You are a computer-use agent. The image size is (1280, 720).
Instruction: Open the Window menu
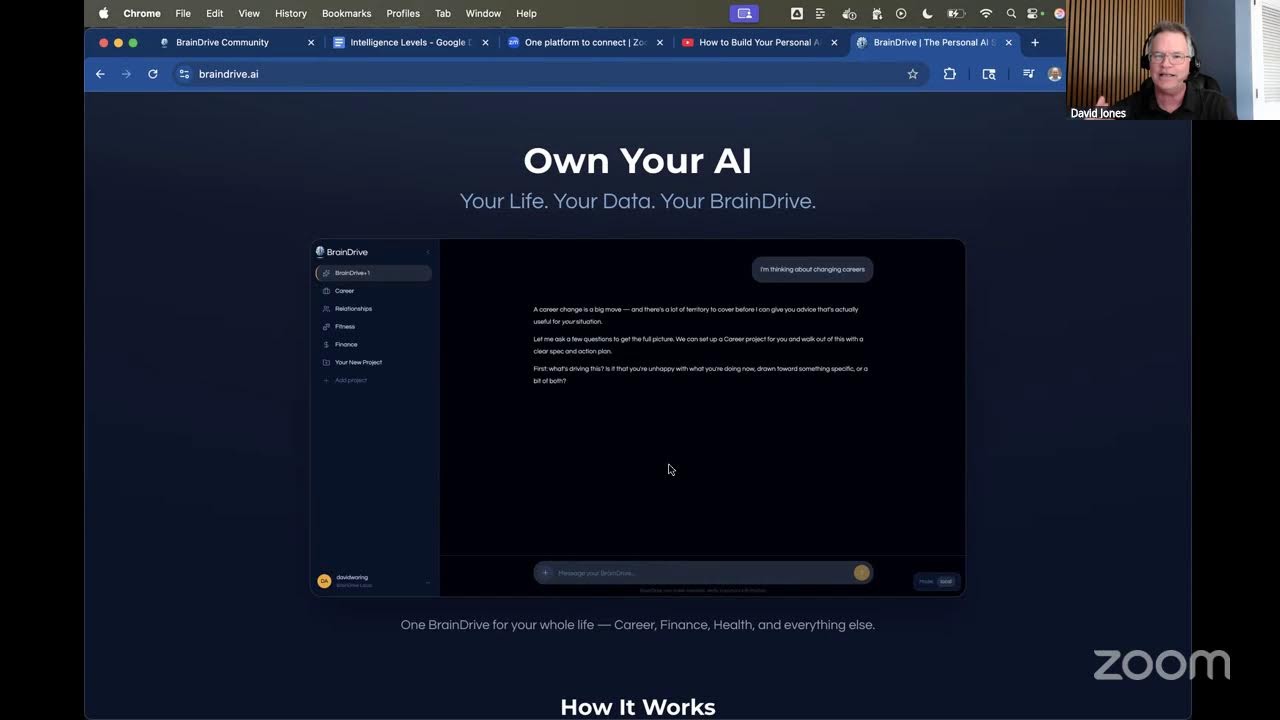pyautogui.click(x=483, y=13)
